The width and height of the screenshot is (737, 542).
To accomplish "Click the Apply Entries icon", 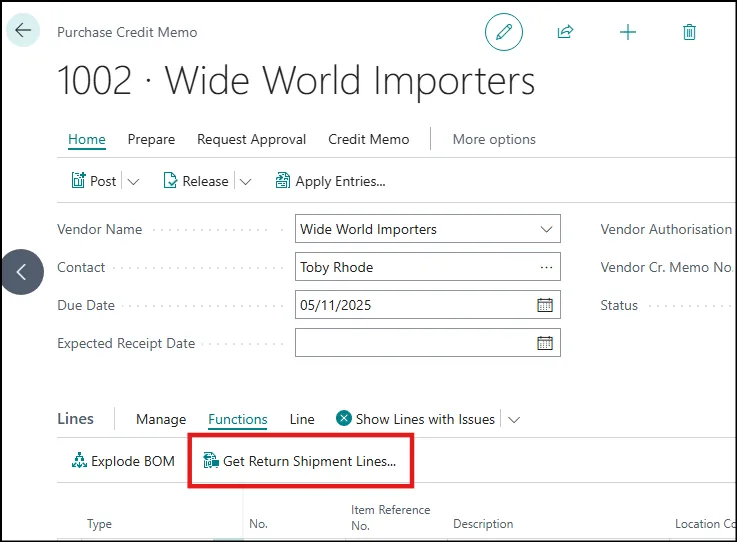I will [282, 181].
